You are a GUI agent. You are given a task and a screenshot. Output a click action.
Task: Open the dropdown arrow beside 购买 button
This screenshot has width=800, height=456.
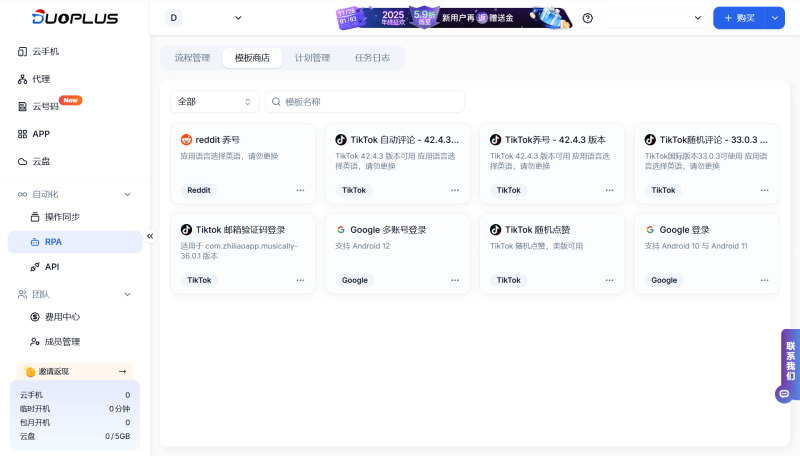774,18
